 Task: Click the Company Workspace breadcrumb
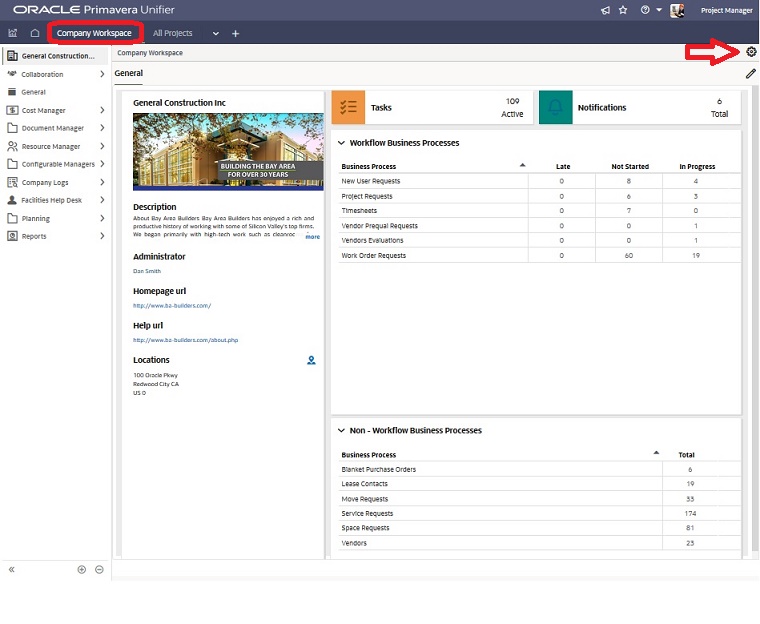point(150,52)
